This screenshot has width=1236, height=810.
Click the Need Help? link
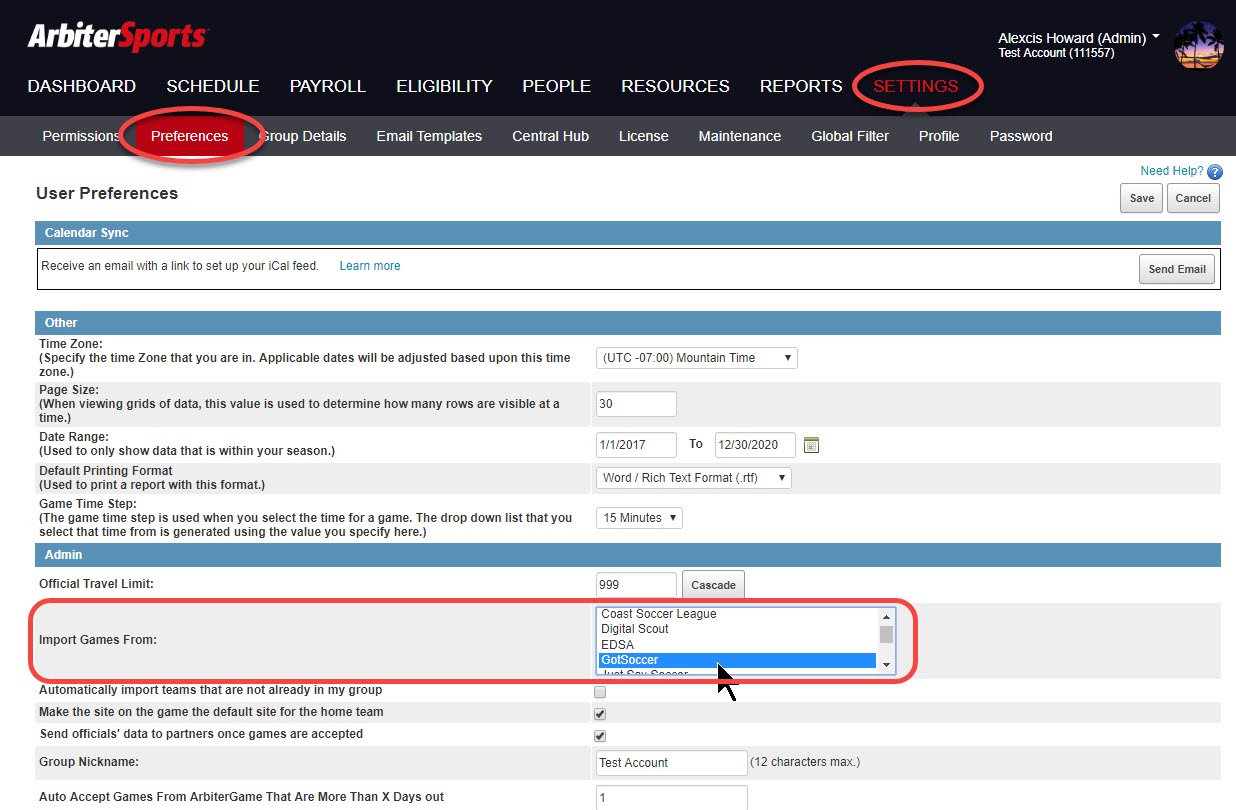(x=1172, y=171)
